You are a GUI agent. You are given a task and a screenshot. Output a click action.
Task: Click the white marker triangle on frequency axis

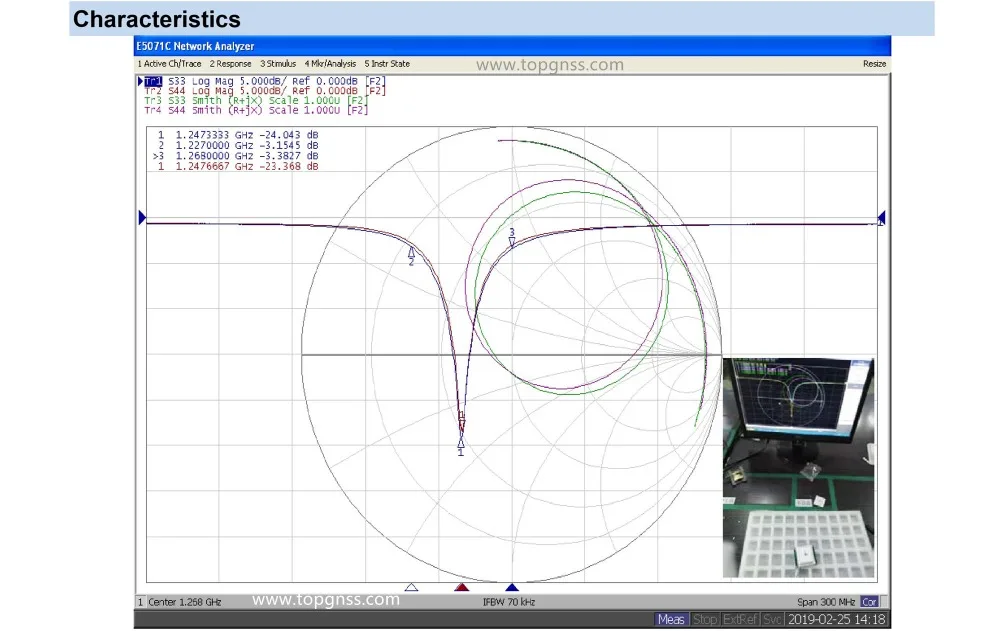coord(411,587)
